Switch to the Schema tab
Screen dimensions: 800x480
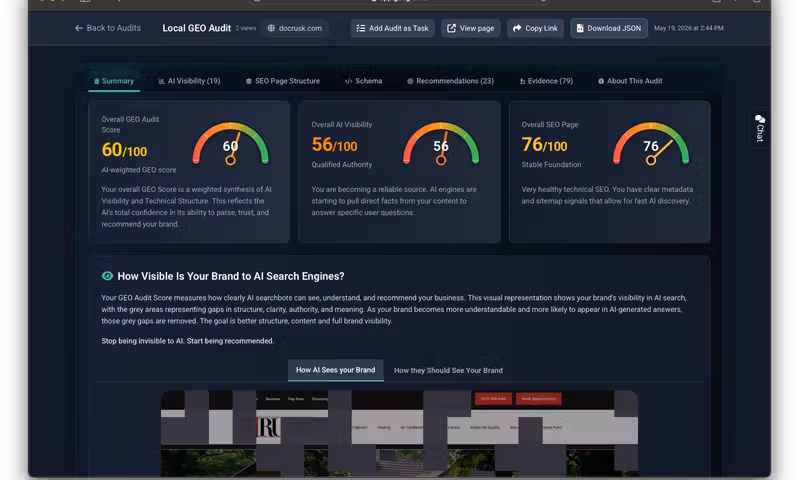click(363, 81)
